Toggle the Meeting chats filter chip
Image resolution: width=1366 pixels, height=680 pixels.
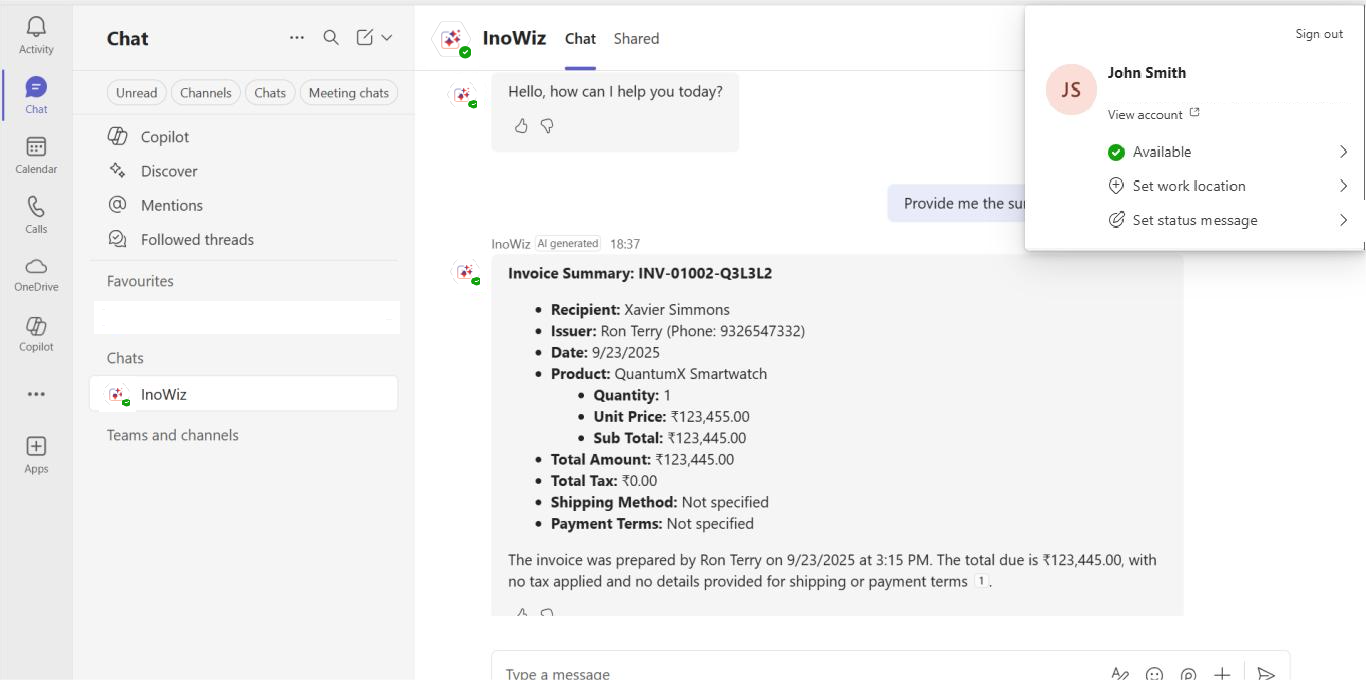(x=348, y=93)
